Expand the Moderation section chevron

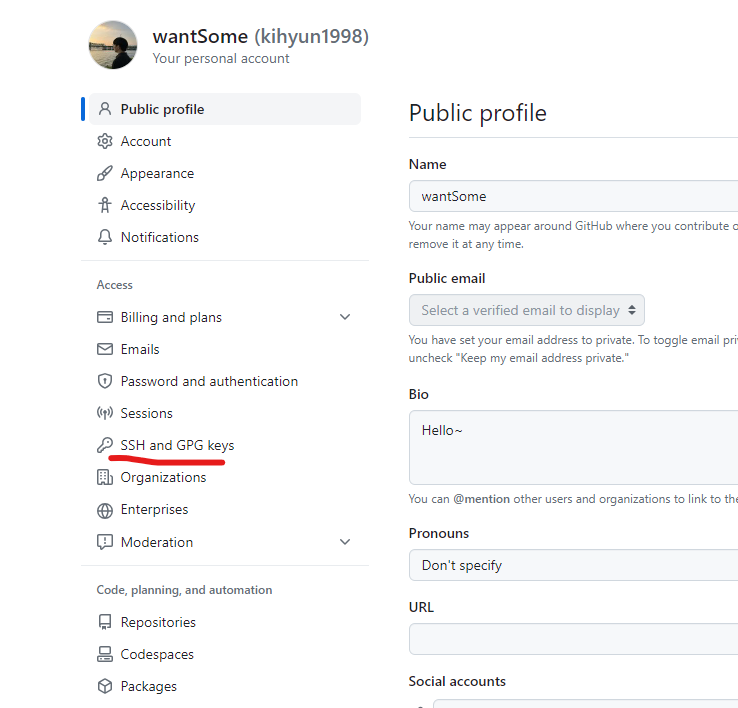pos(345,542)
